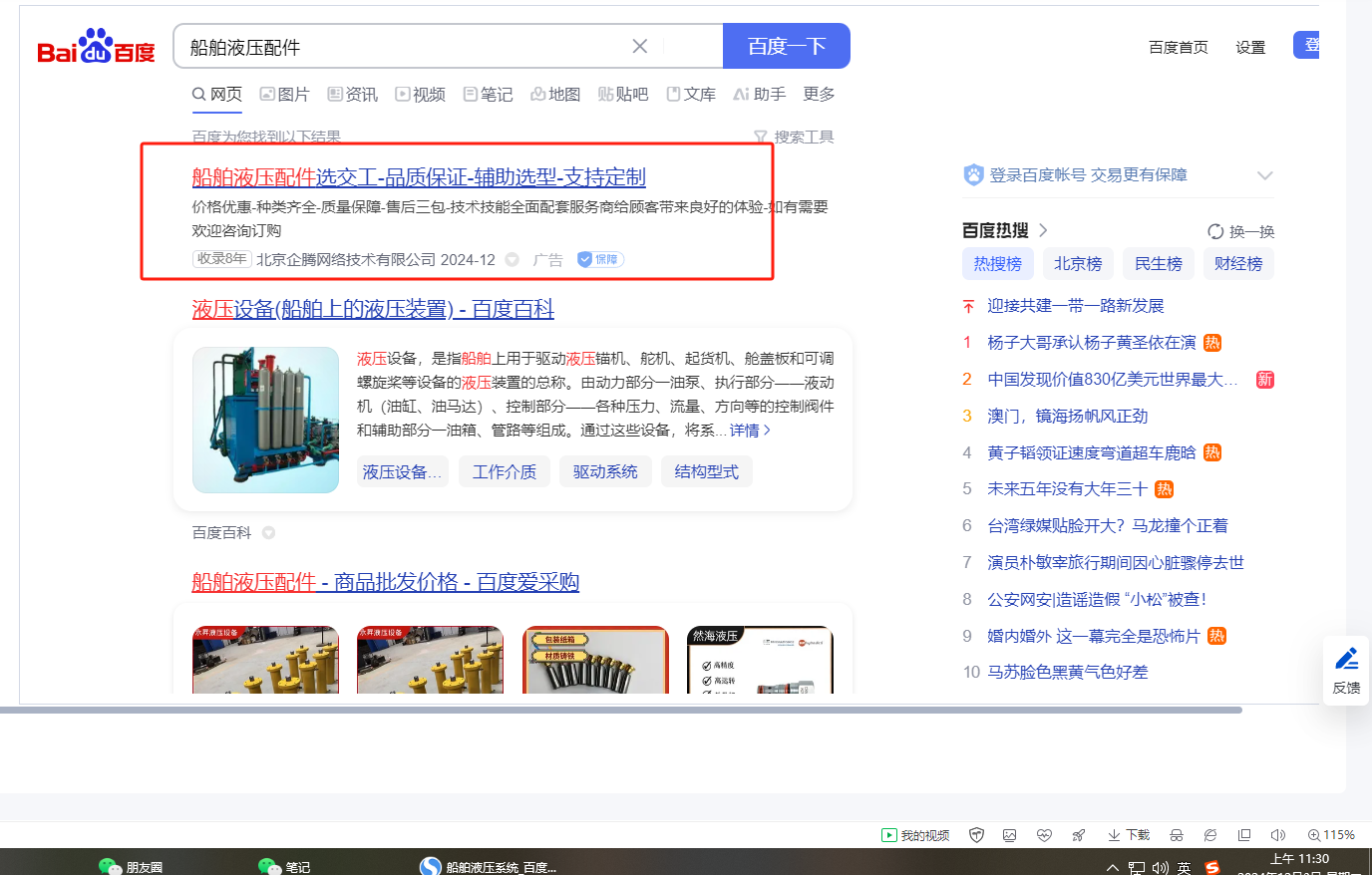
Task: Expand the 更多 search category menu
Action: point(819,94)
